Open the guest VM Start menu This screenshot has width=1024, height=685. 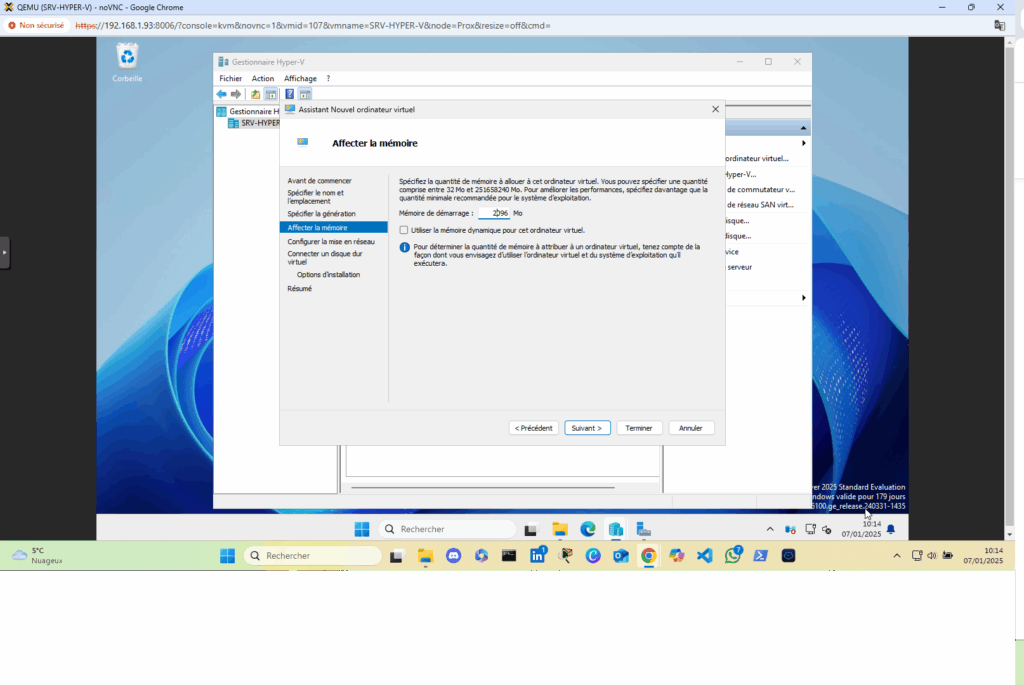click(362, 529)
